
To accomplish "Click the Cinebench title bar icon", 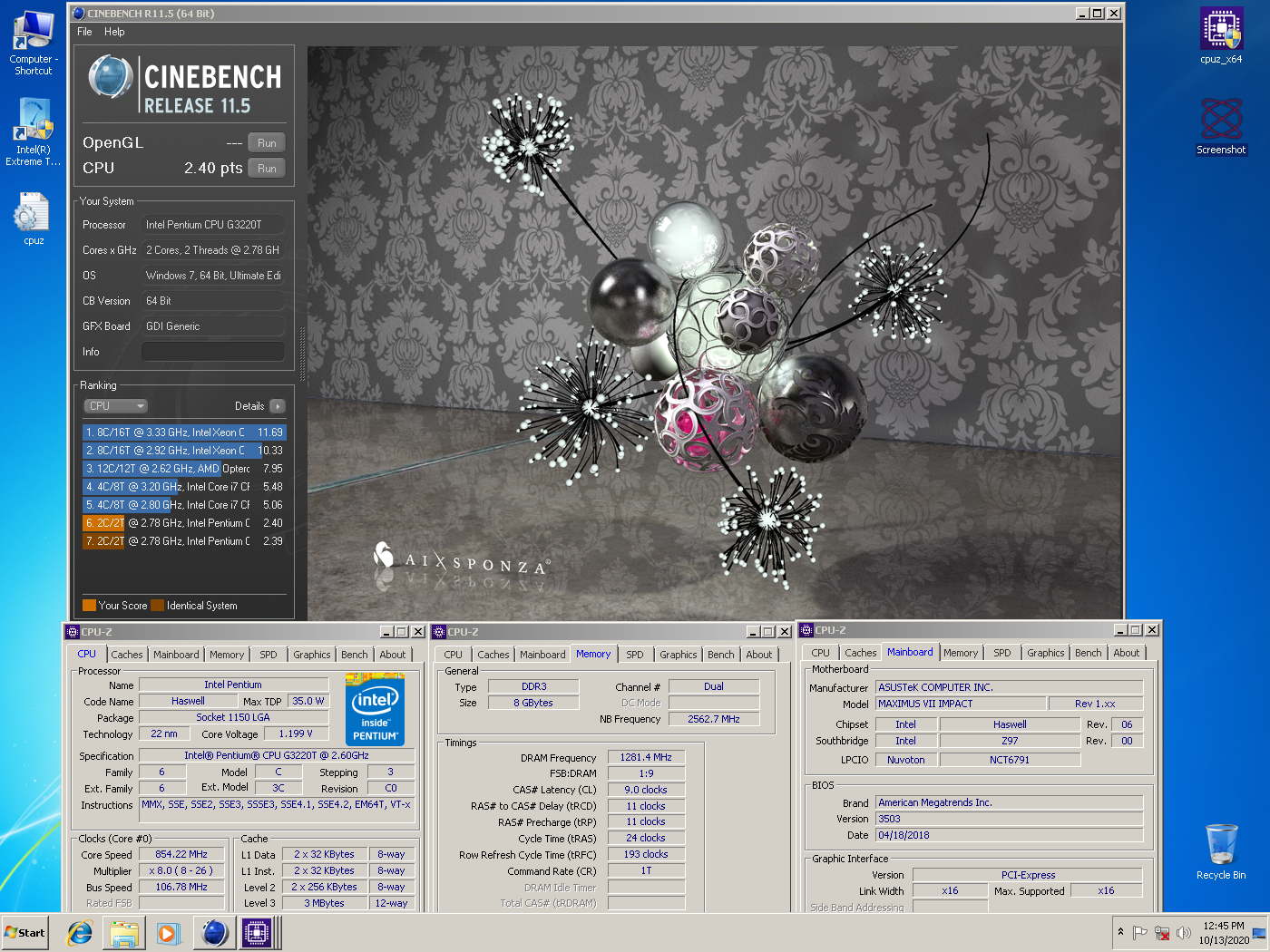I will (79, 13).
